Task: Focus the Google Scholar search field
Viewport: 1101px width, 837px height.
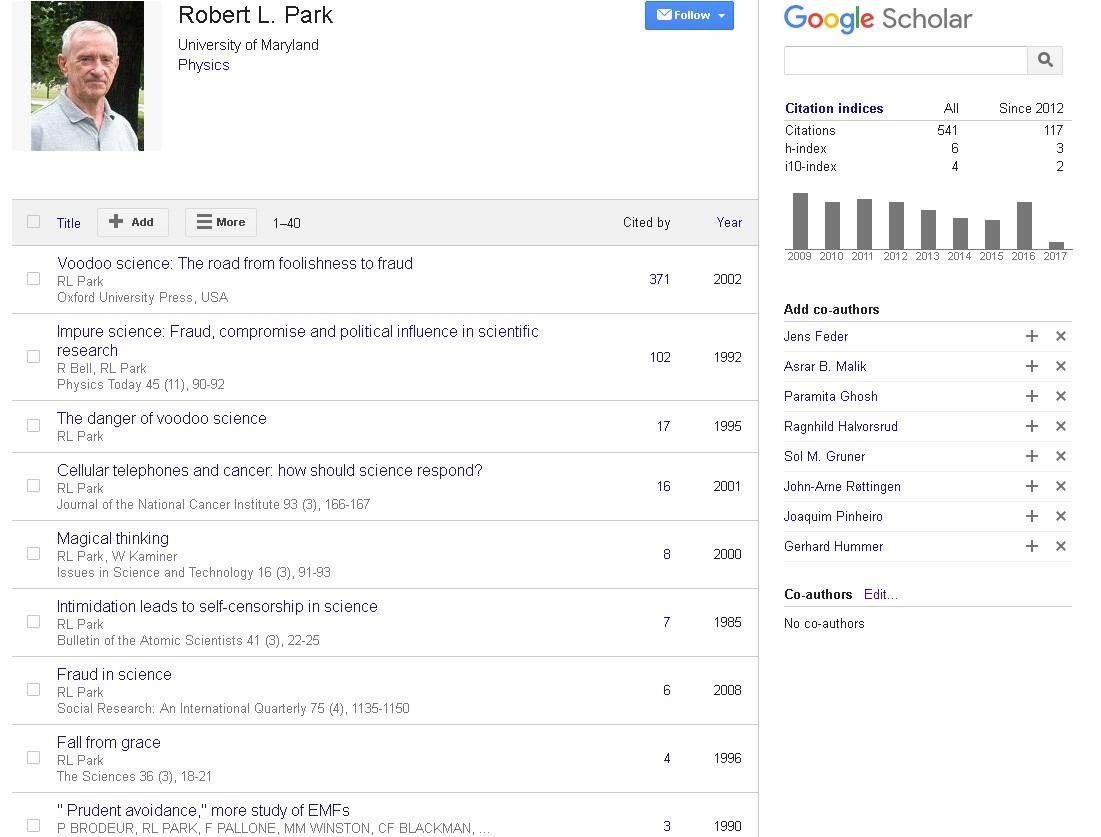Action: click(x=906, y=60)
